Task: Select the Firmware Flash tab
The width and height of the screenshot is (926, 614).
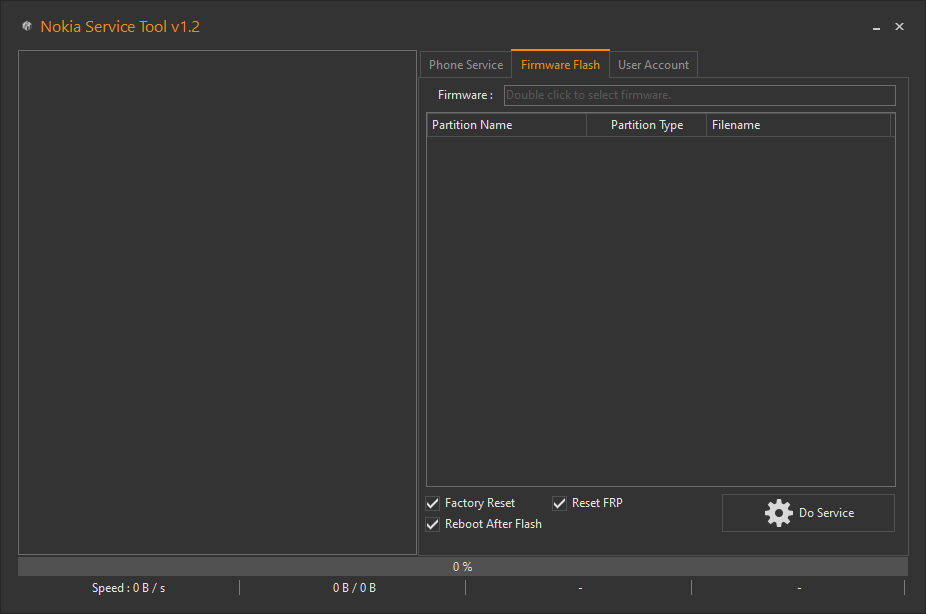Action: (x=560, y=65)
